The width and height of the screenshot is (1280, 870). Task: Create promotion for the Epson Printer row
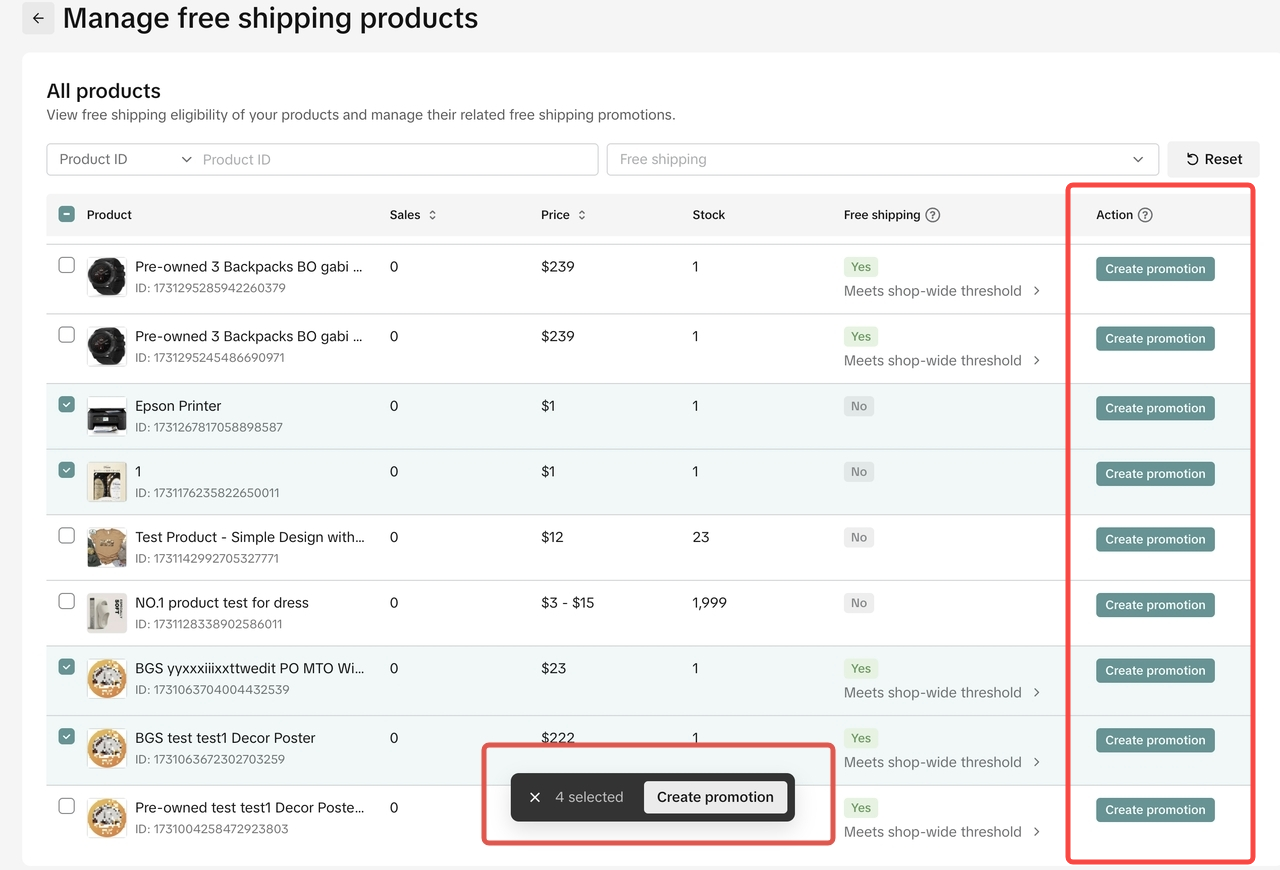tap(1155, 408)
